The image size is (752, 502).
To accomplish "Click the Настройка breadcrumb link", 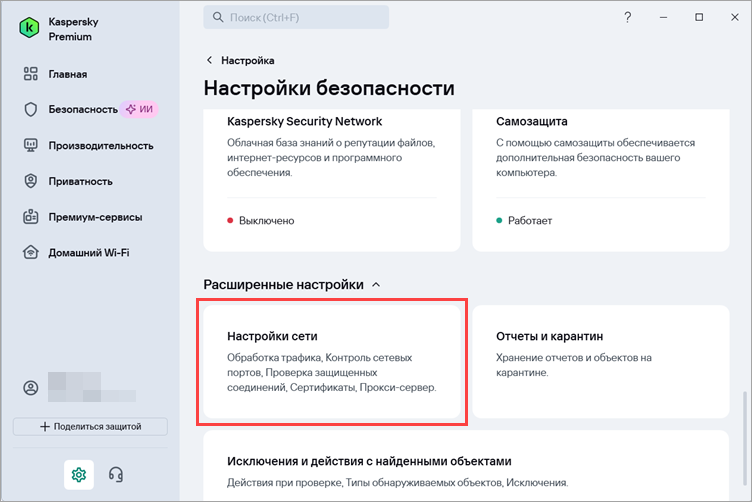I will 247,60.
